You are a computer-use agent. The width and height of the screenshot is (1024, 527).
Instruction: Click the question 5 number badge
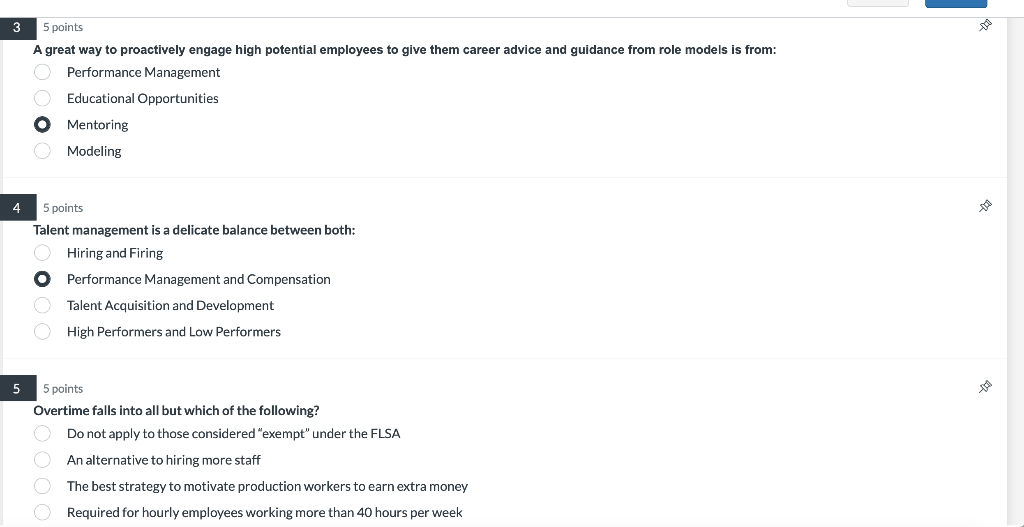[x=18, y=389]
